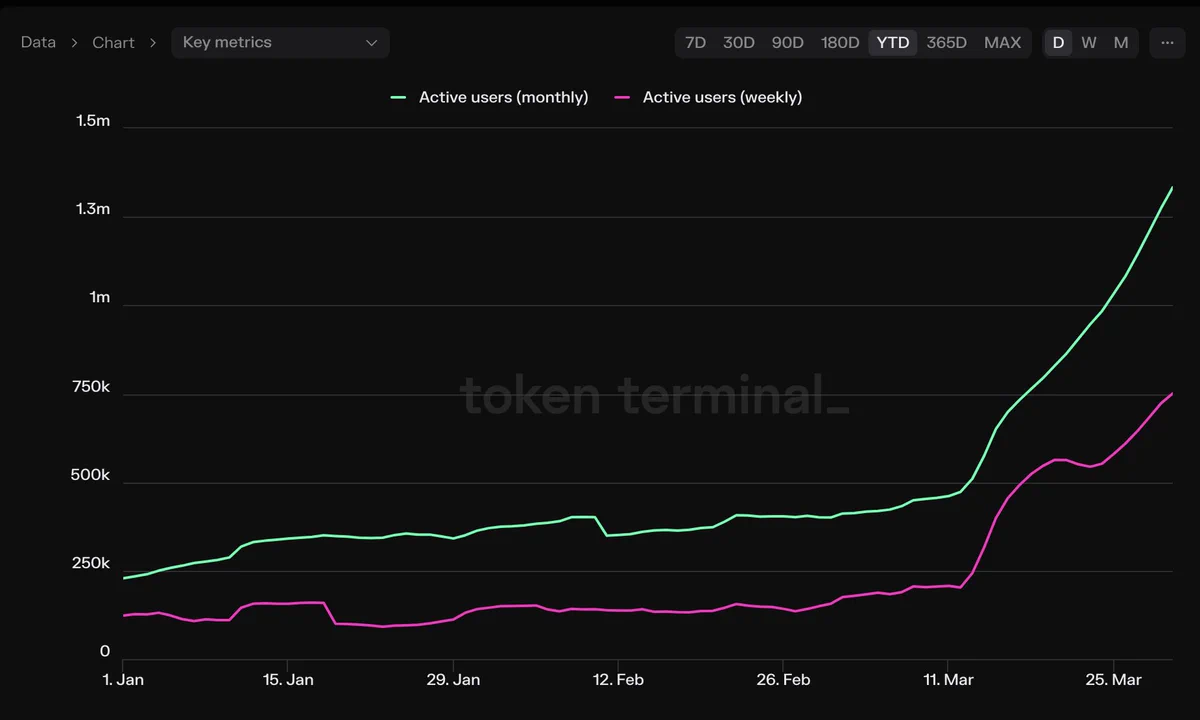Select the 180D time range

840,43
